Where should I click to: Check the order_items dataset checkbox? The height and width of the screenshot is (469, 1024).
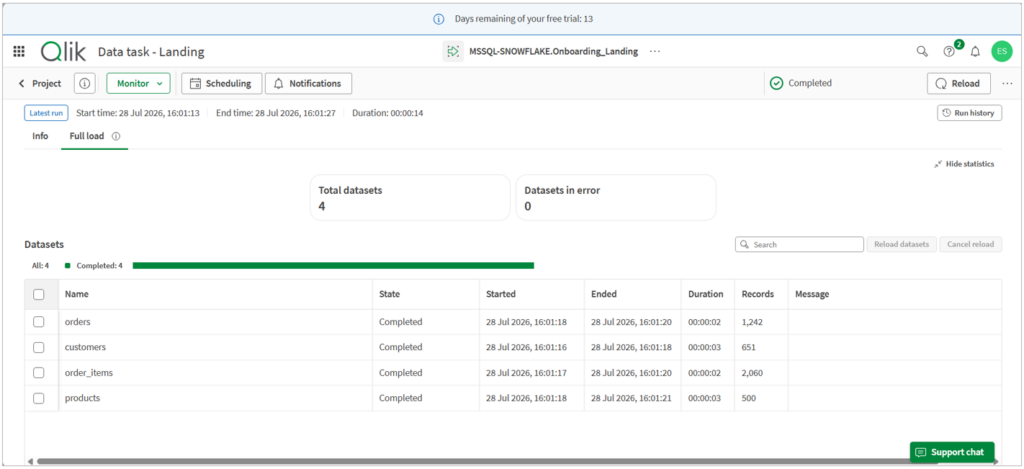pos(39,373)
